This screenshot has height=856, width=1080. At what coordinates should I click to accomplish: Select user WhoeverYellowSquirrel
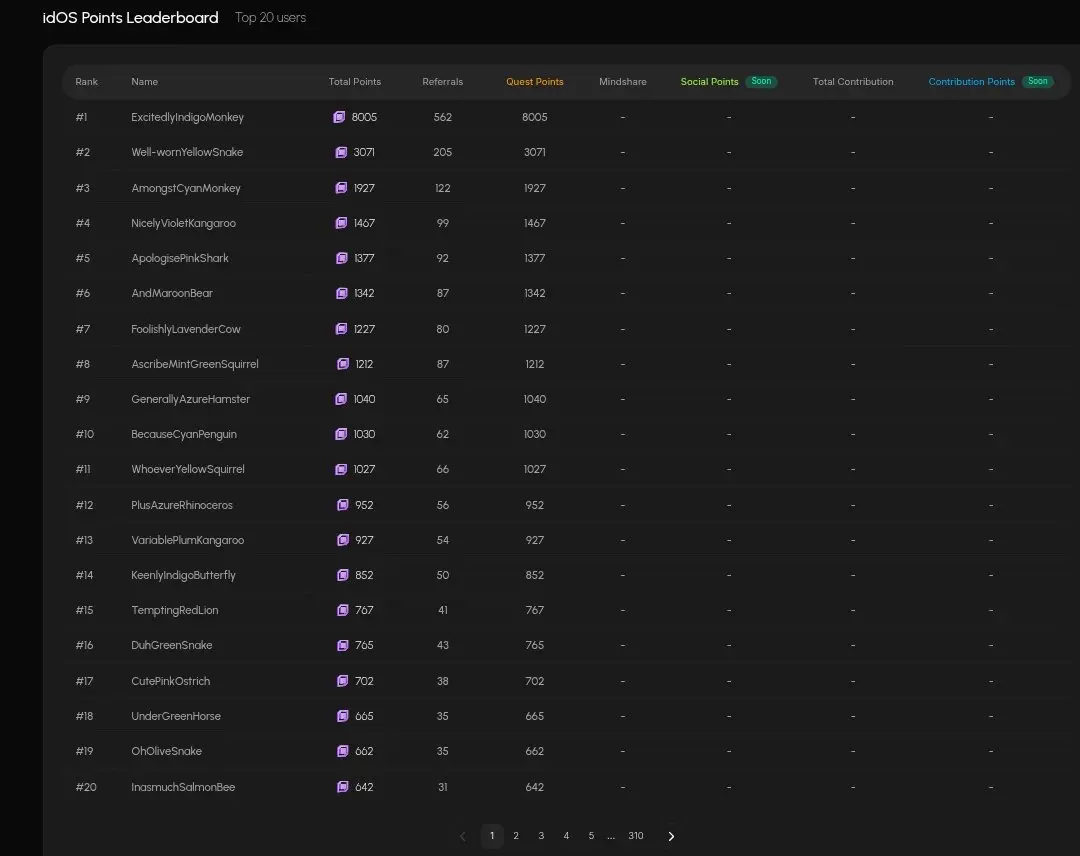tap(188, 469)
